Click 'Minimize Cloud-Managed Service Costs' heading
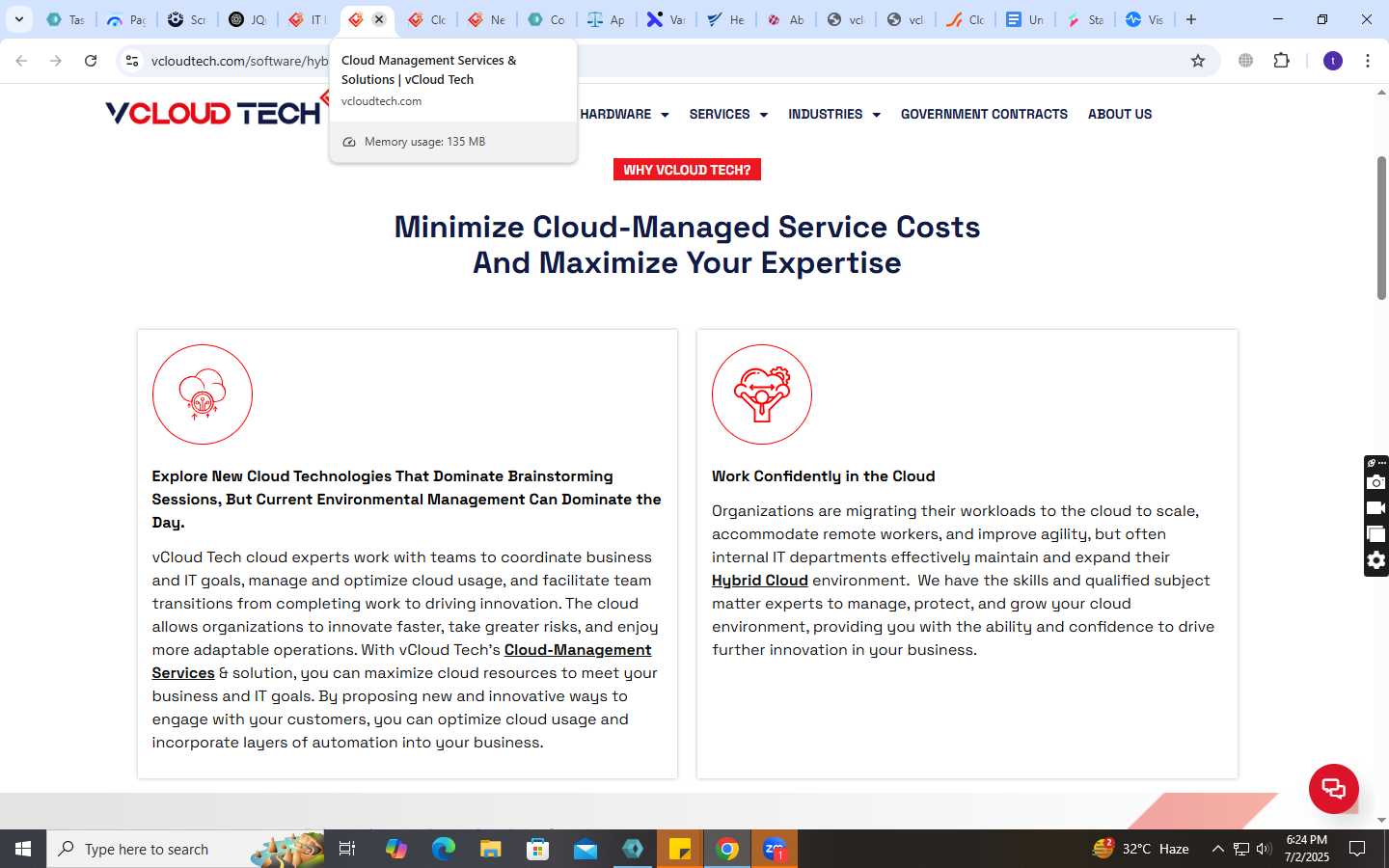This screenshot has height=868, width=1389. [x=687, y=227]
